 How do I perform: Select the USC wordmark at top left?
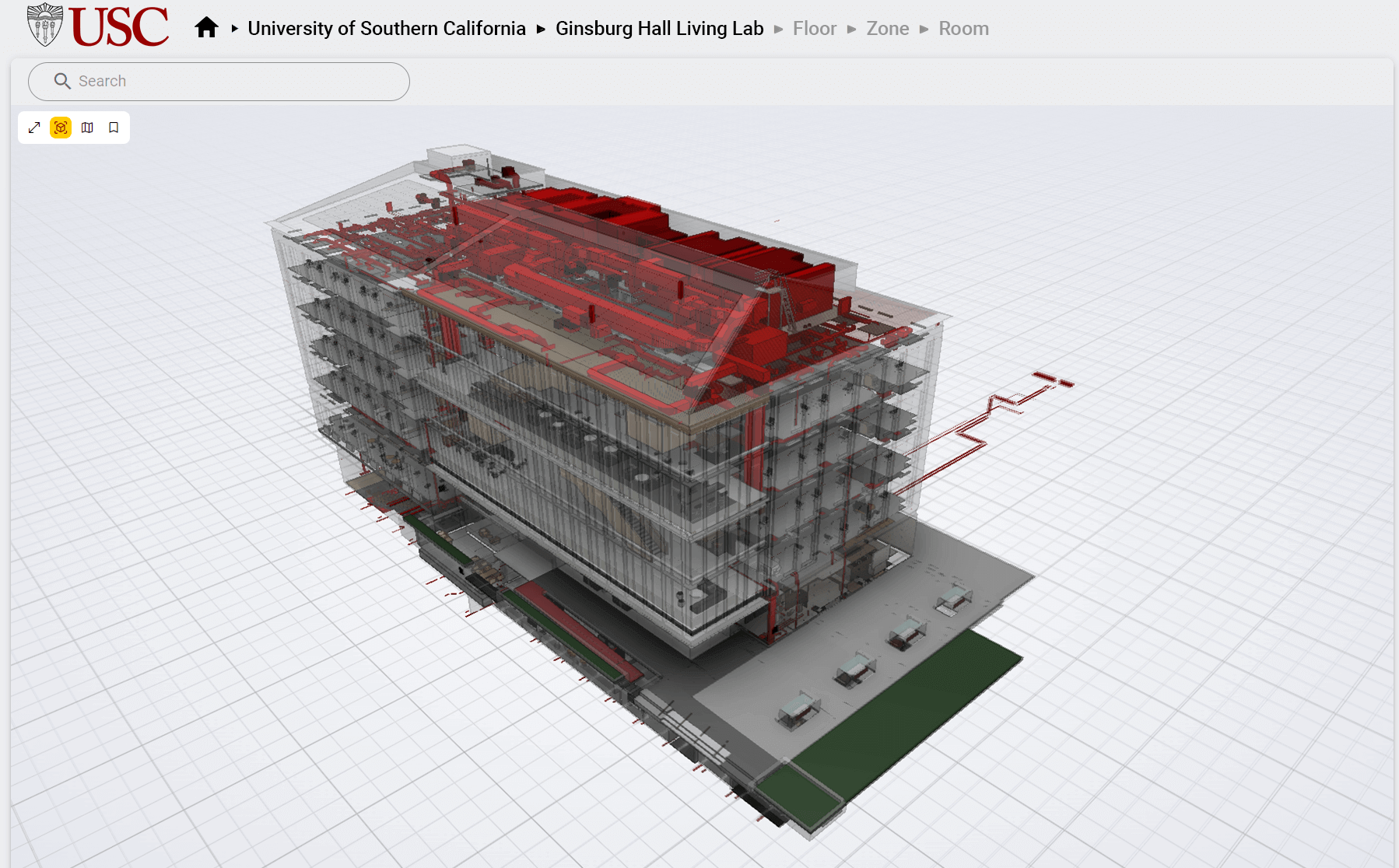[118, 26]
